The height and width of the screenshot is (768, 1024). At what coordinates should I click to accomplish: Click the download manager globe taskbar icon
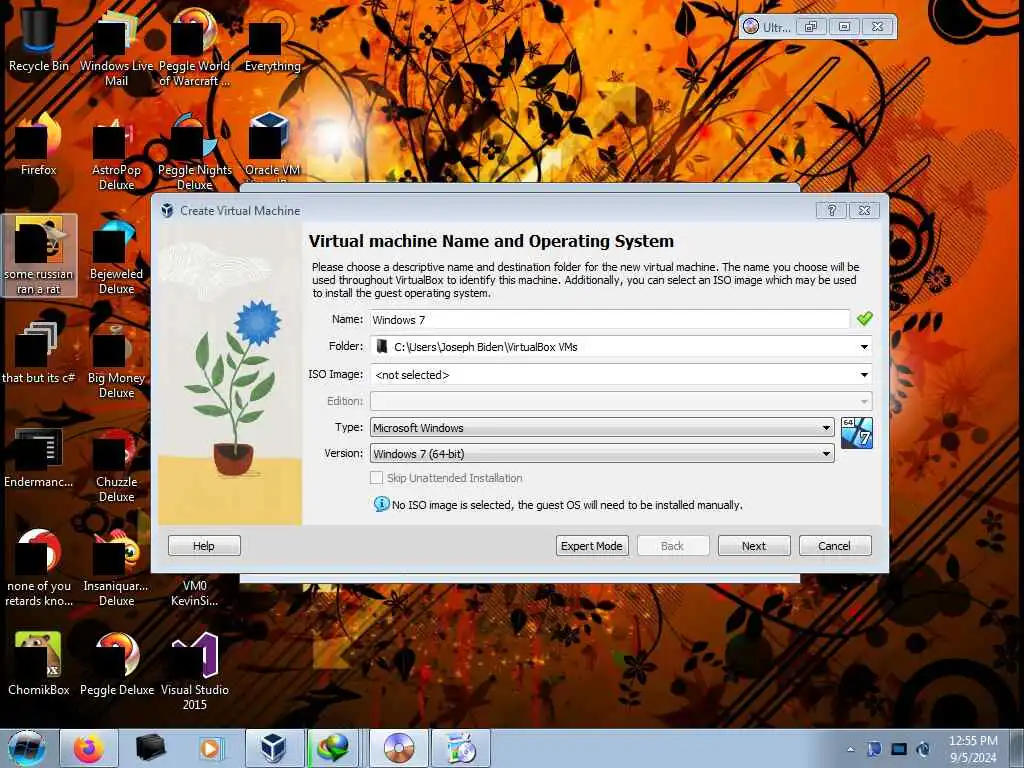pos(334,748)
